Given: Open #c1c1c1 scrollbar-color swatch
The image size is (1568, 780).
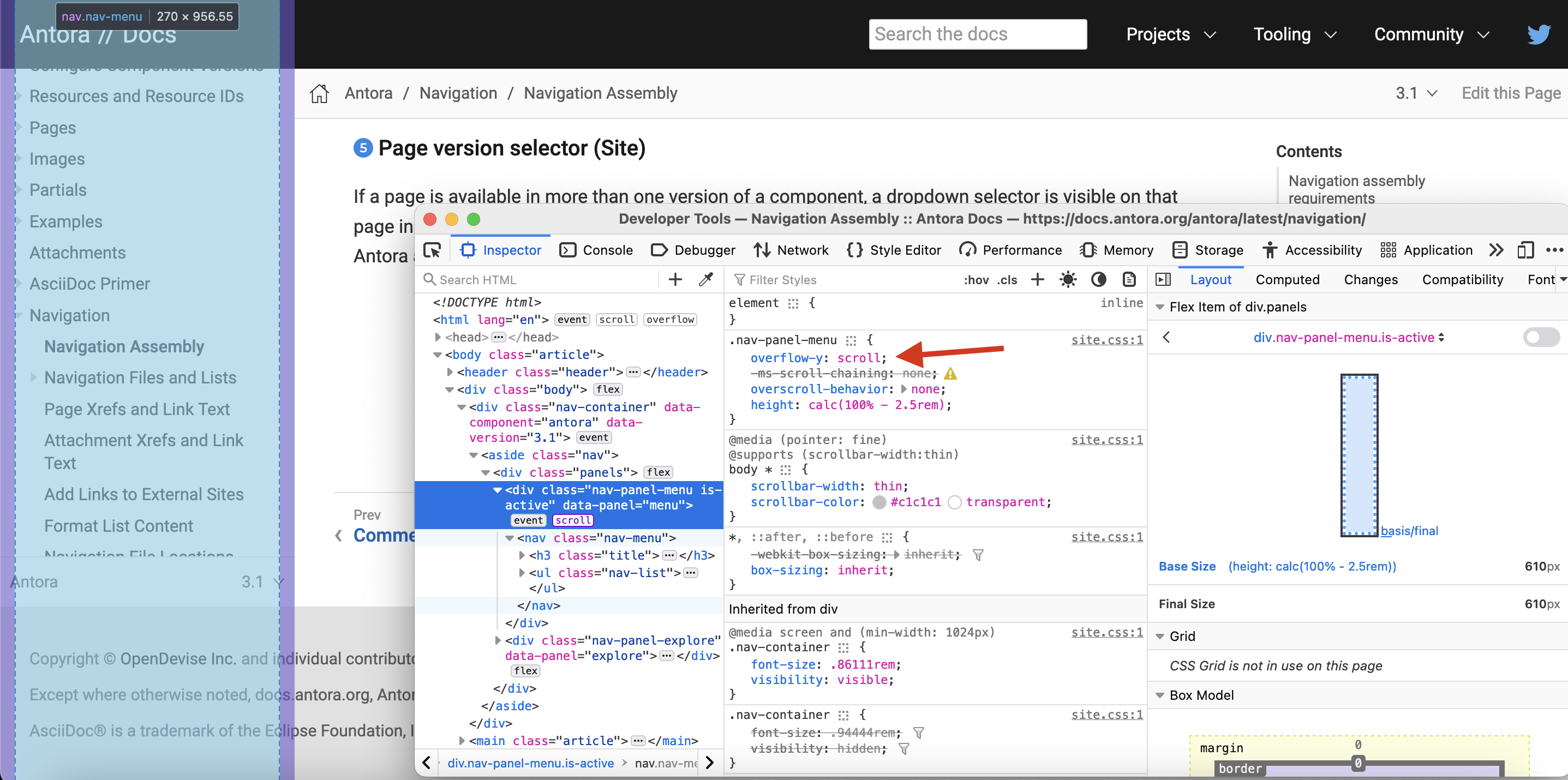Looking at the screenshot, I should click(x=879, y=502).
